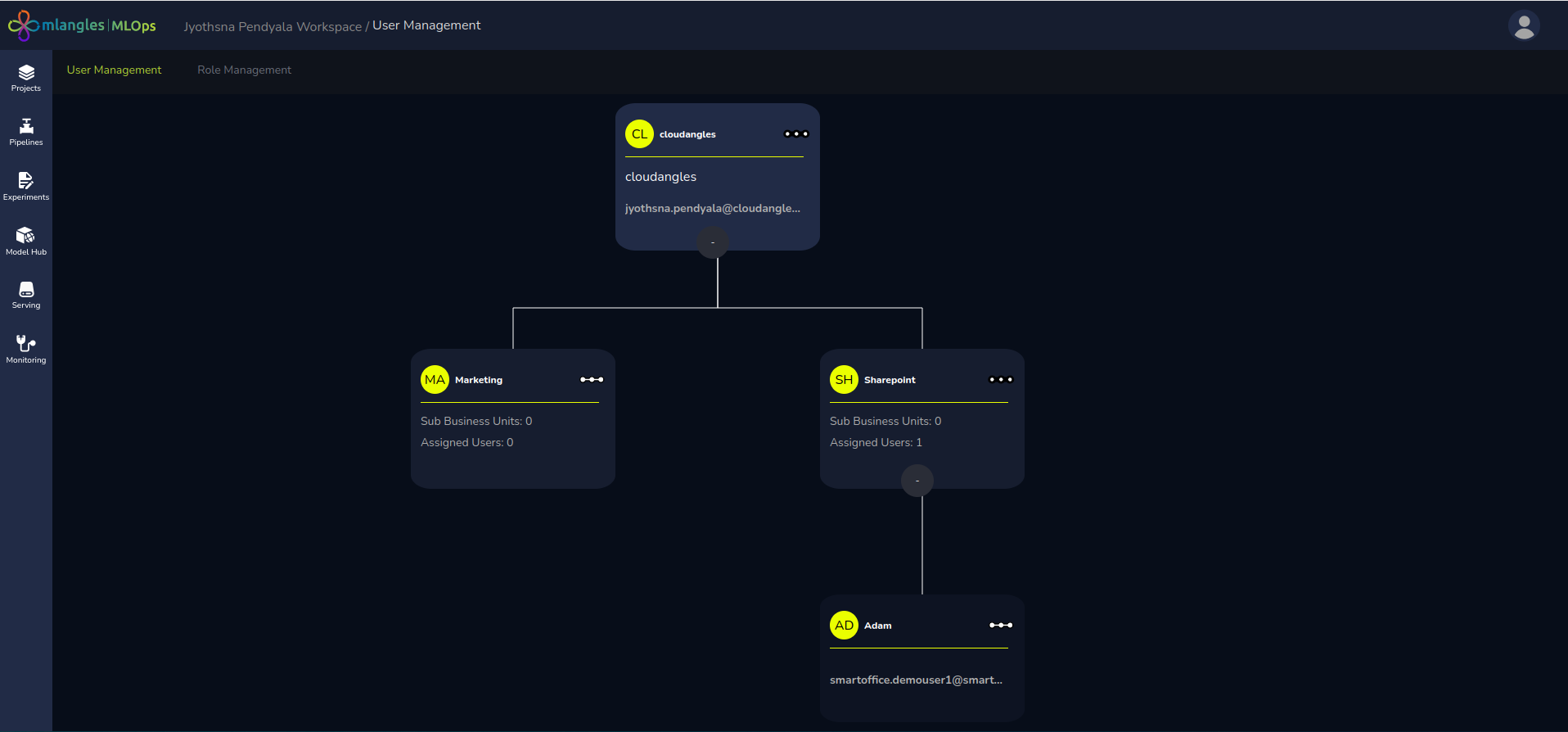Open the Marketing card options menu
The height and width of the screenshot is (732, 1568).
point(591,380)
